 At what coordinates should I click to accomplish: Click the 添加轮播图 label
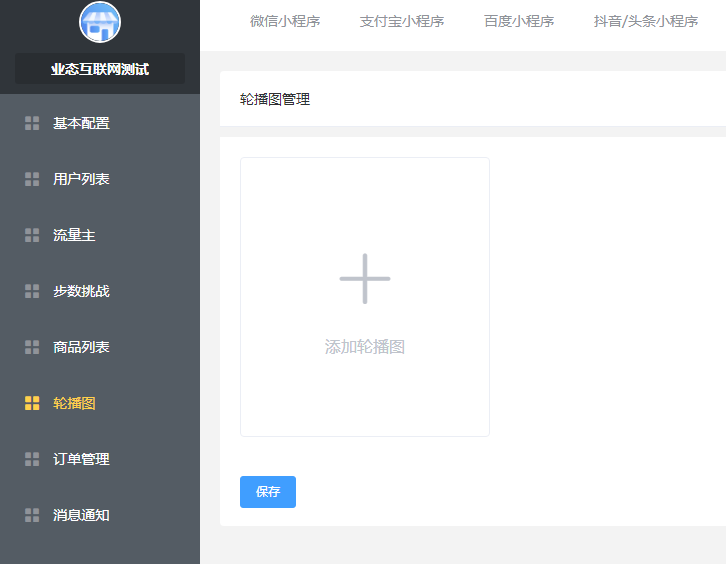click(x=365, y=347)
